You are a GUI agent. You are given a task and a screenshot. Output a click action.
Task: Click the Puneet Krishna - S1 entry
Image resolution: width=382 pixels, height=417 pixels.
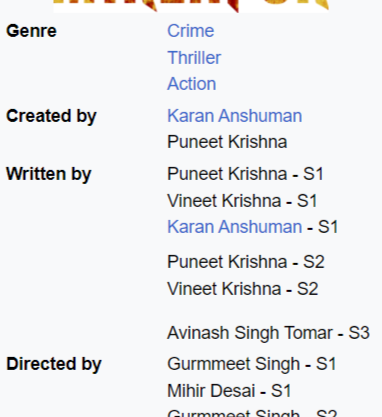tap(245, 174)
